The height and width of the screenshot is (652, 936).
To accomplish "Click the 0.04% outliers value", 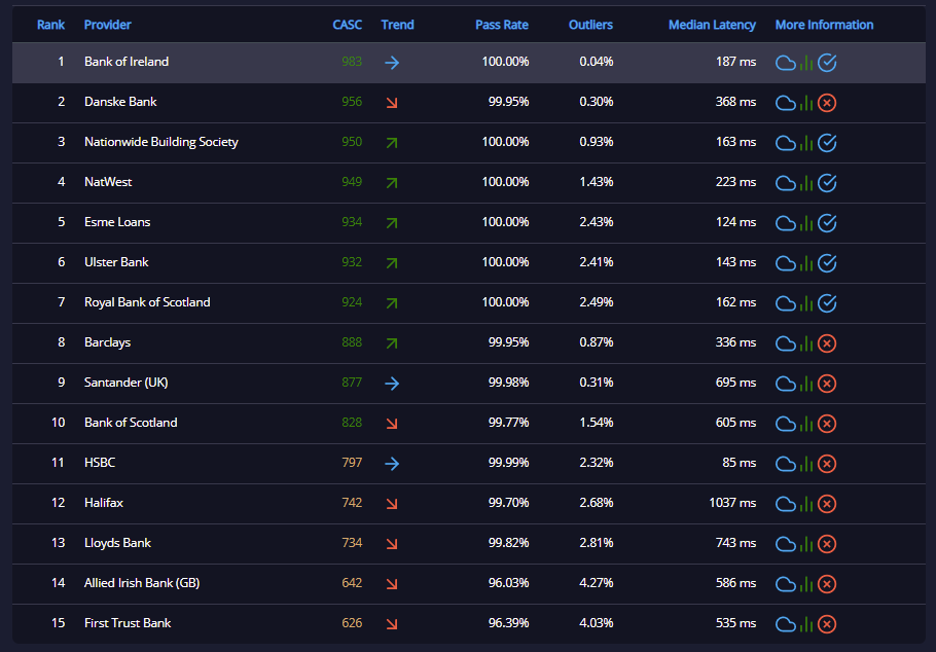I will tap(596, 61).
